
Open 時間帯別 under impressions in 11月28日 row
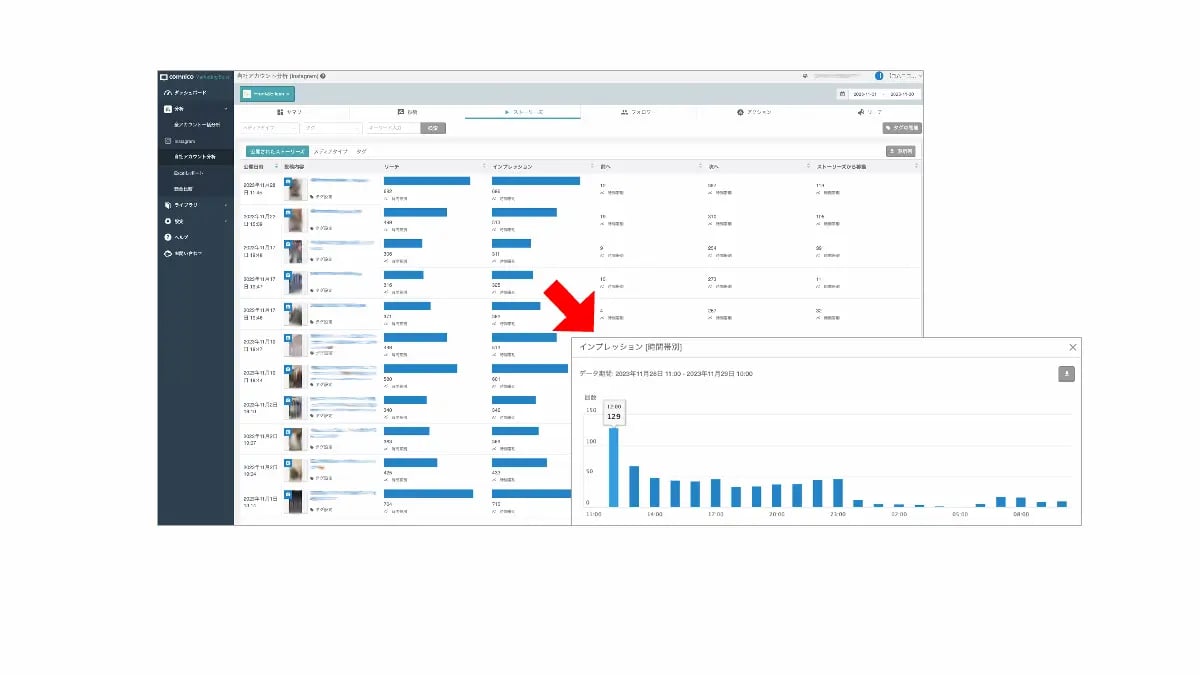tap(503, 198)
